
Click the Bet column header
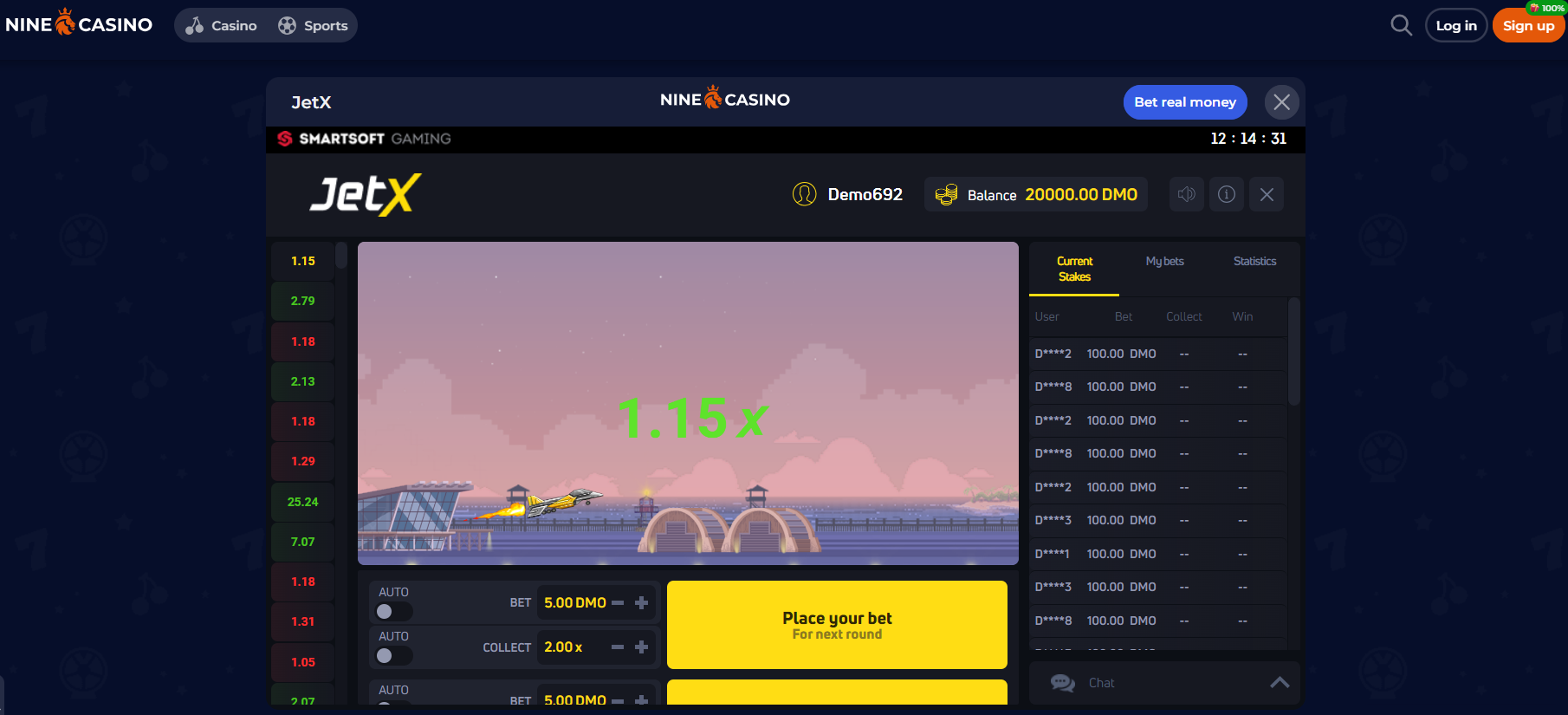[1123, 316]
